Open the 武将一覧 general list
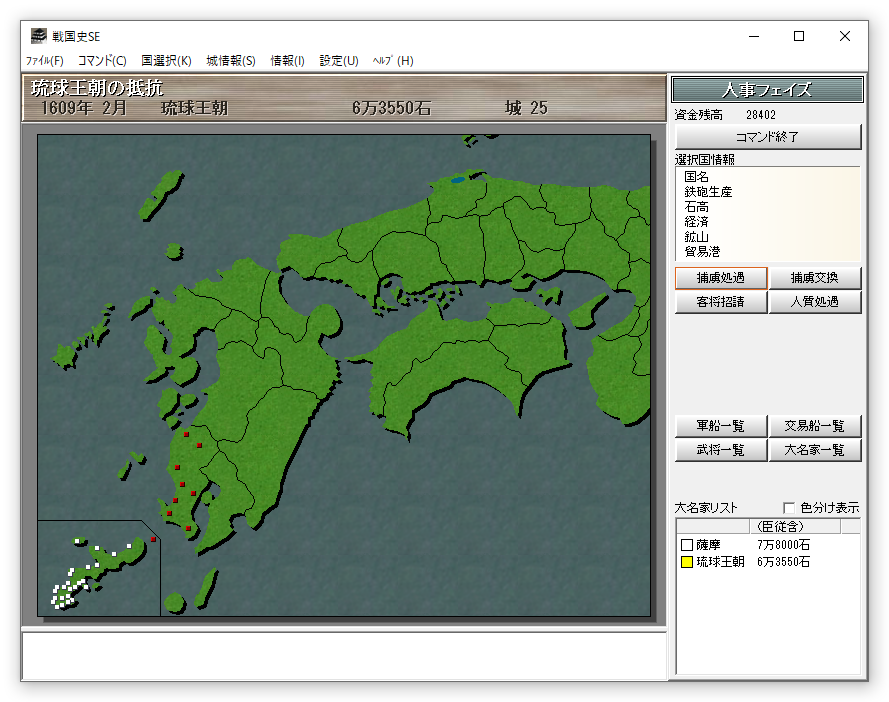 [720, 451]
